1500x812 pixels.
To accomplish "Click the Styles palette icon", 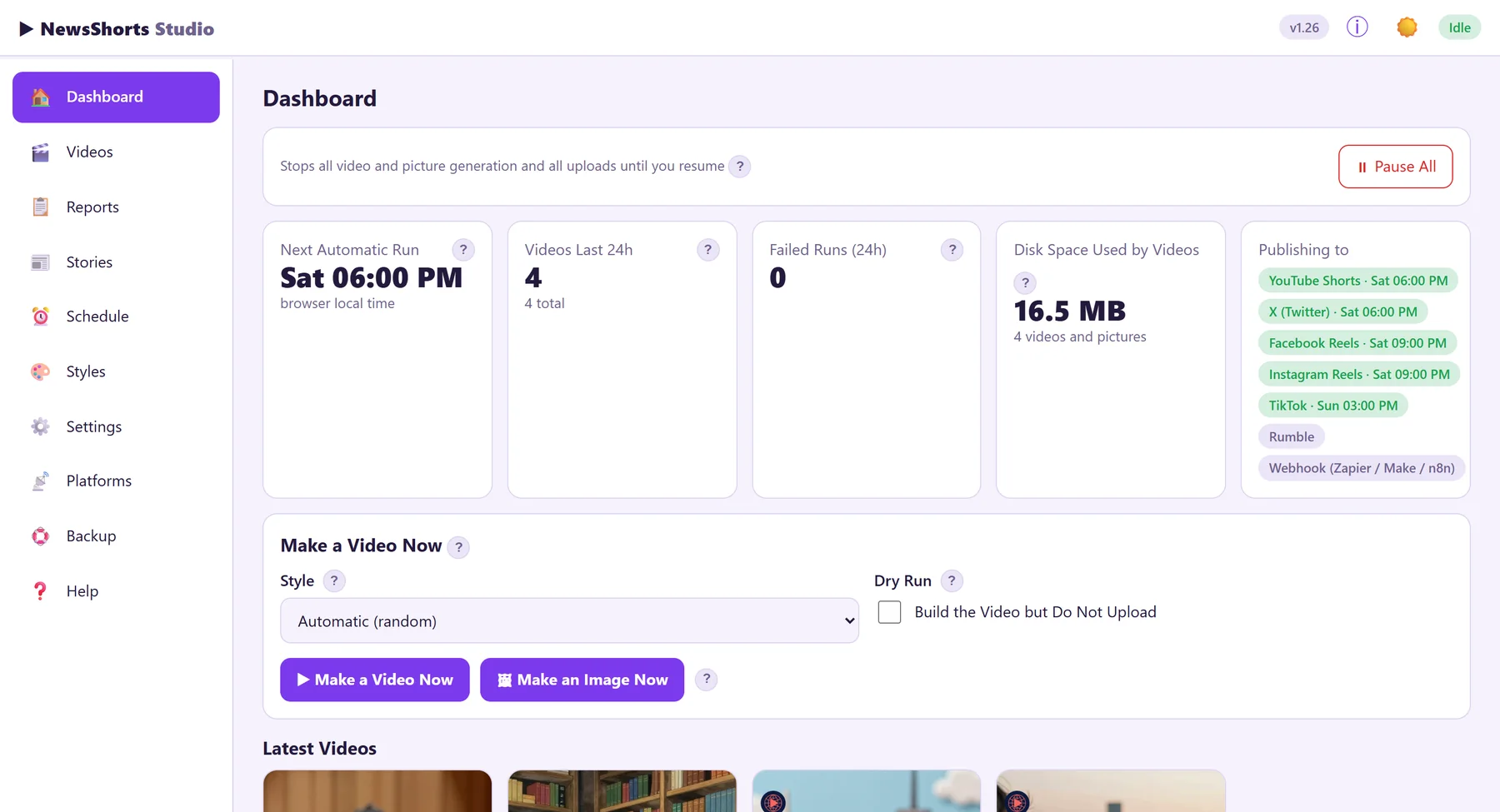I will [x=40, y=371].
